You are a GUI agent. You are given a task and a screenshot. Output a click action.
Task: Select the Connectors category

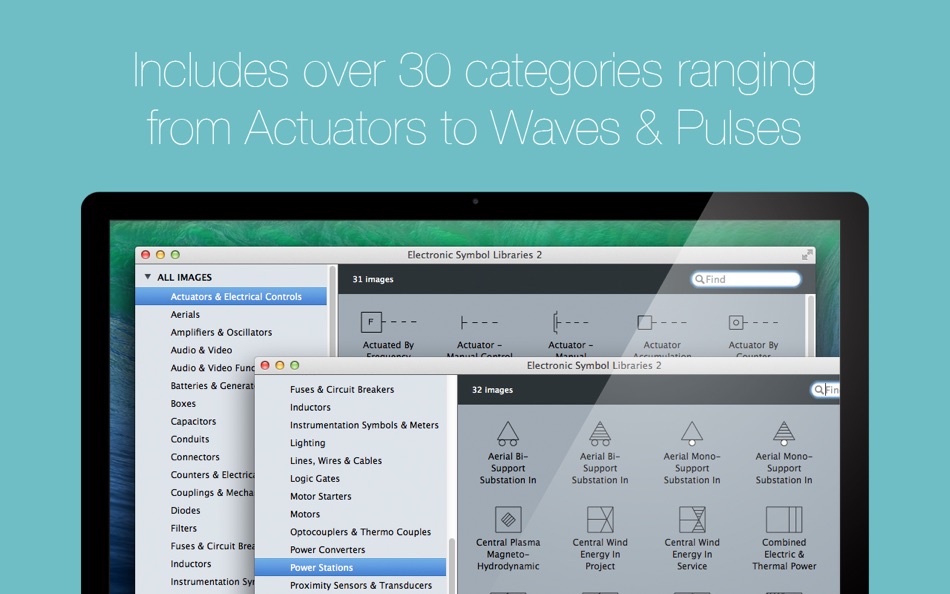[195, 457]
